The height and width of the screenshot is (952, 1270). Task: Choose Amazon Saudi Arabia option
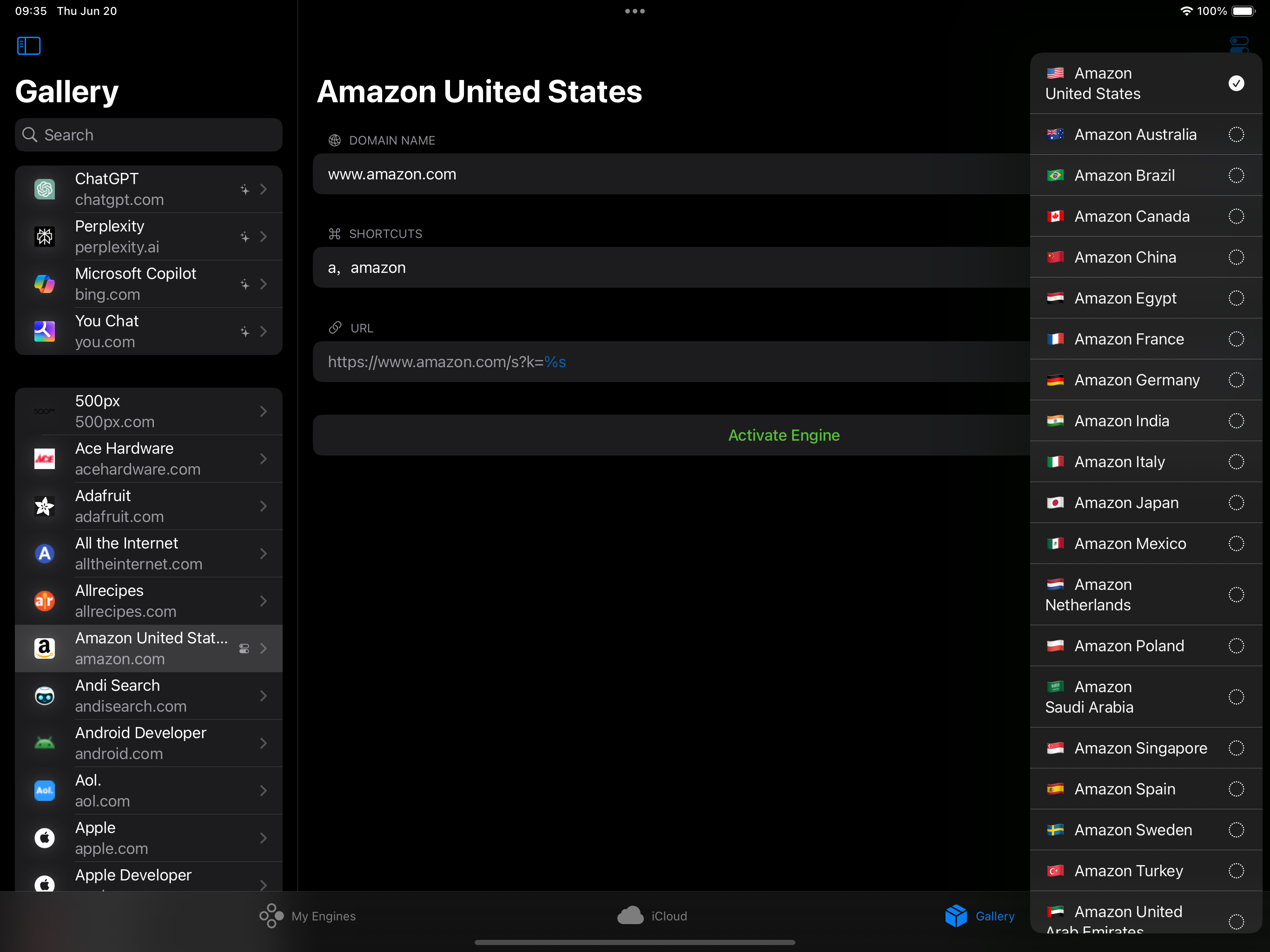[x=1146, y=696]
